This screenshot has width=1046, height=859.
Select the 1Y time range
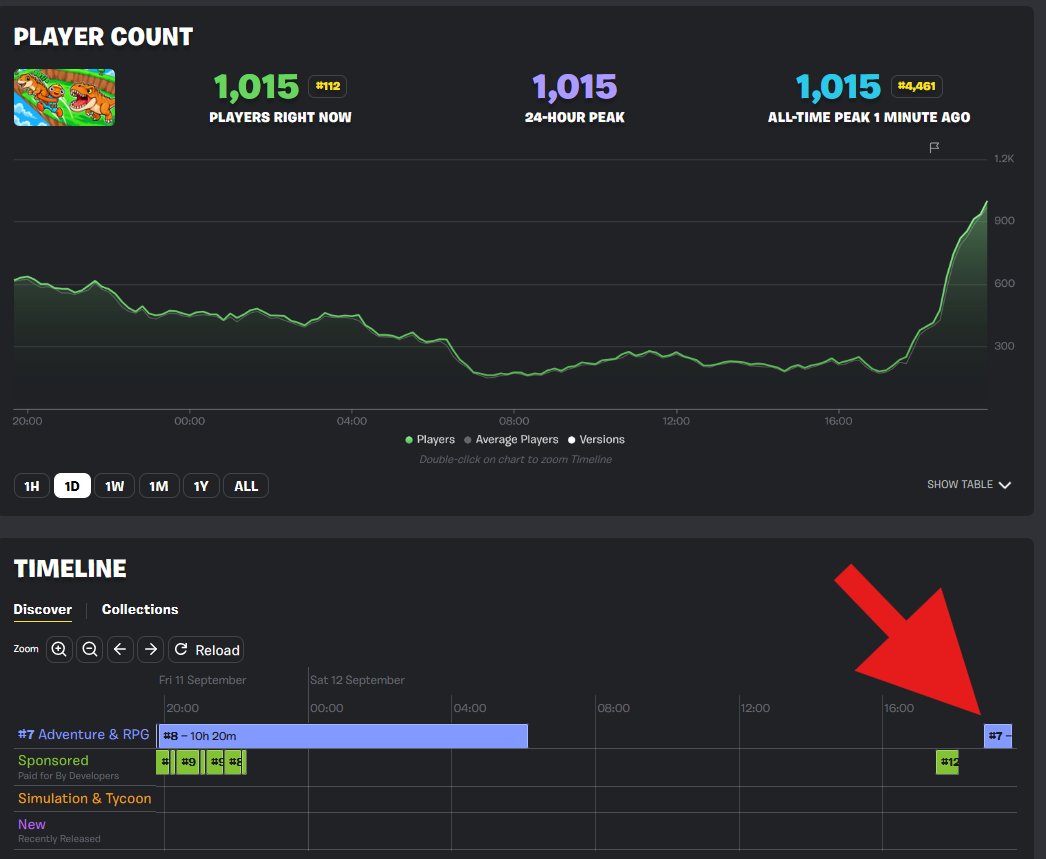tap(201, 486)
